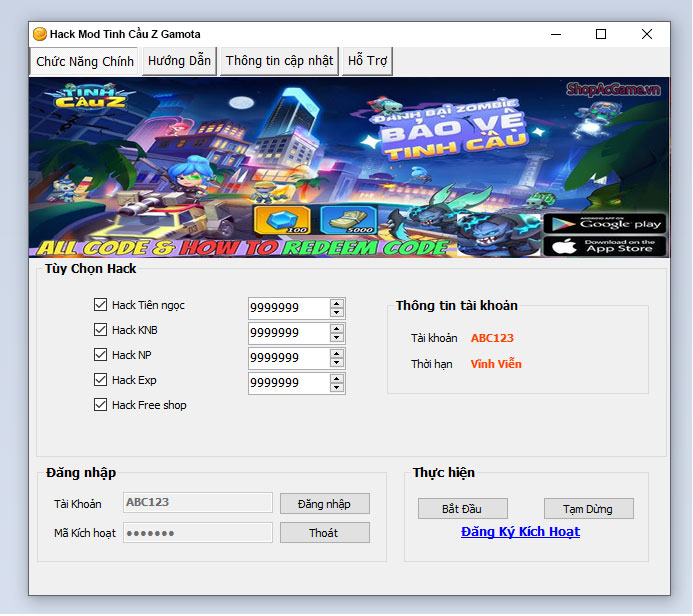Open the Đăng Ký Kích Hoạt link

pyautogui.click(x=520, y=532)
